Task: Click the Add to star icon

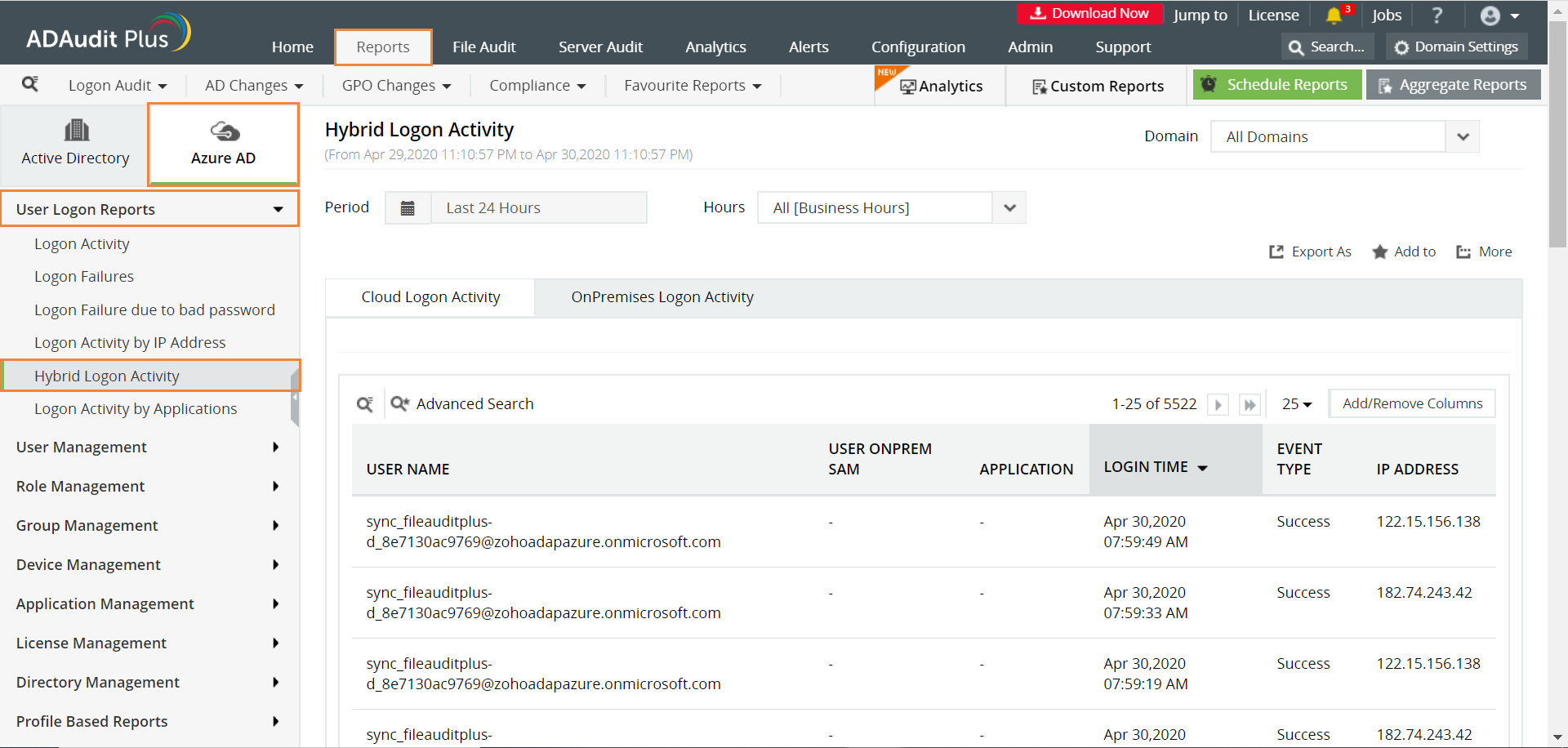Action: pyautogui.click(x=1380, y=252)
